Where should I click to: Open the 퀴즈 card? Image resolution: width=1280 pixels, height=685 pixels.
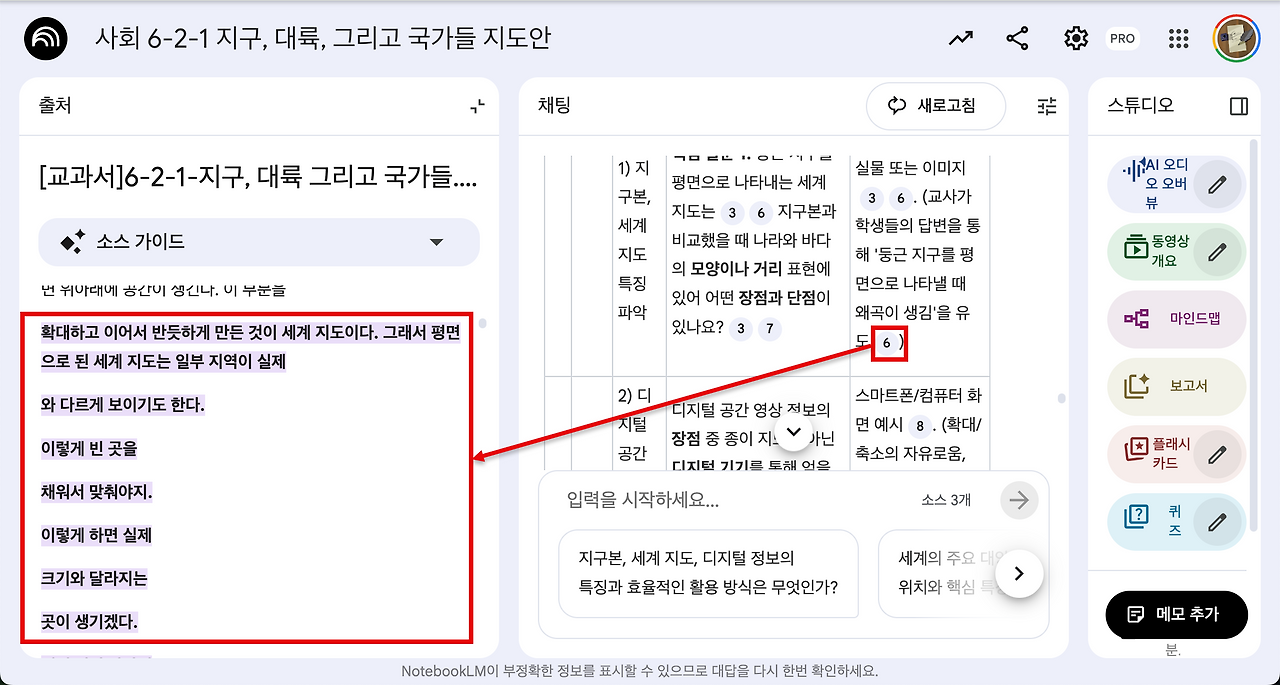point(1177,521)
